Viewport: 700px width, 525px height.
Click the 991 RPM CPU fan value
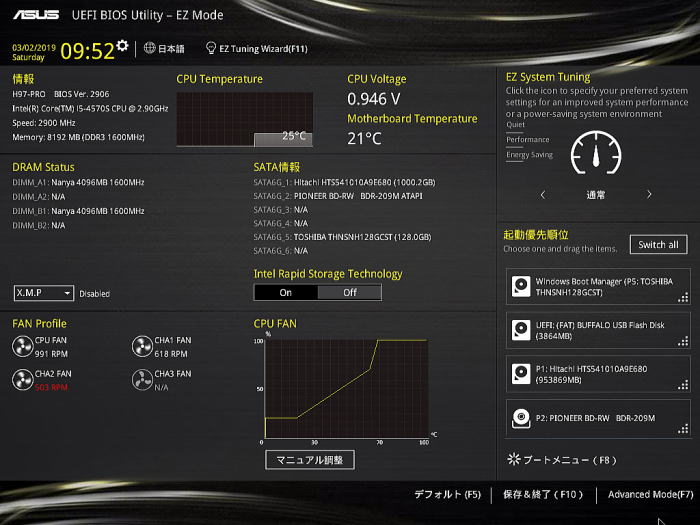click(51, 354)
